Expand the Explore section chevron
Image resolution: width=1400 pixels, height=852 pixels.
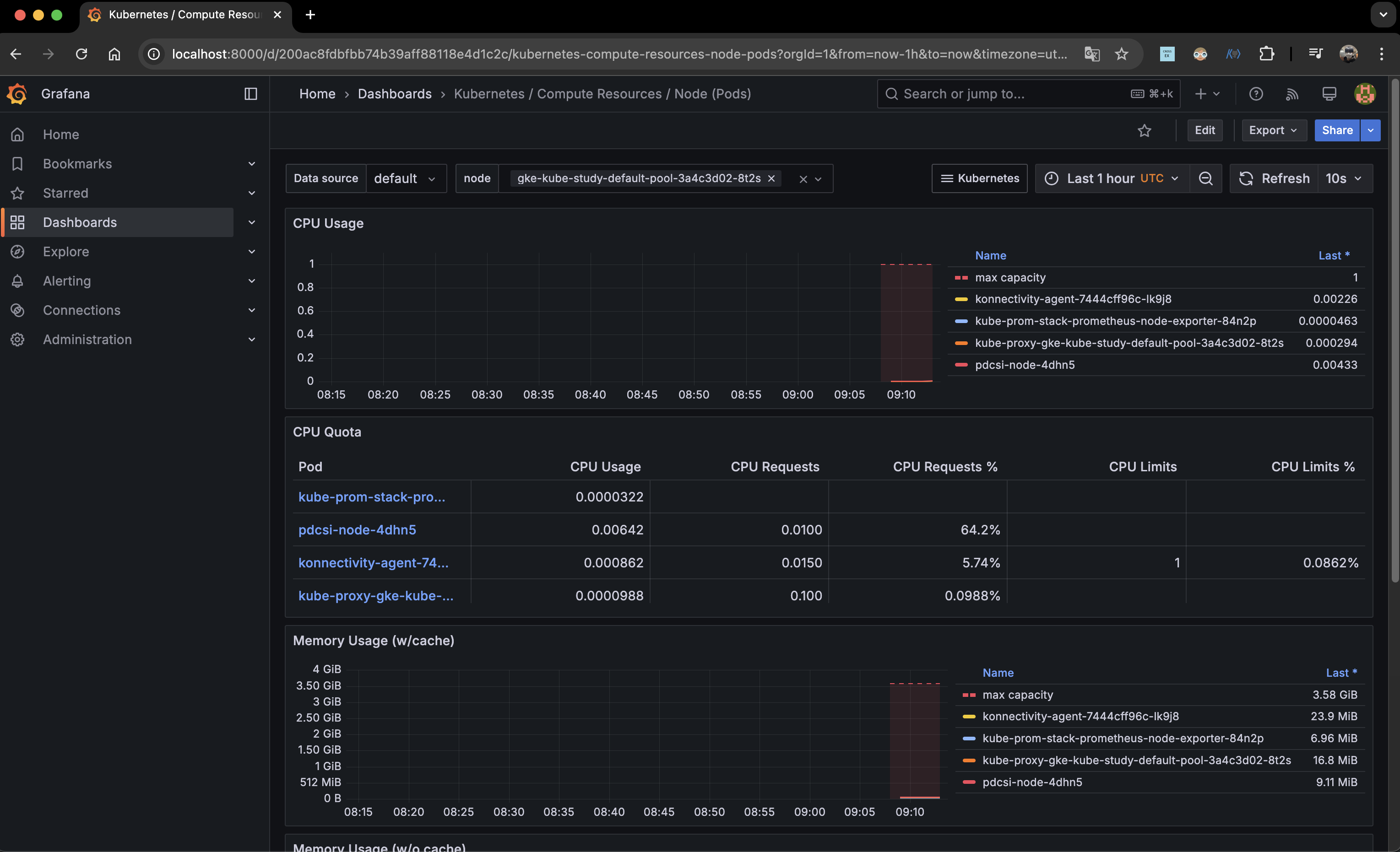tap(252, 252)
